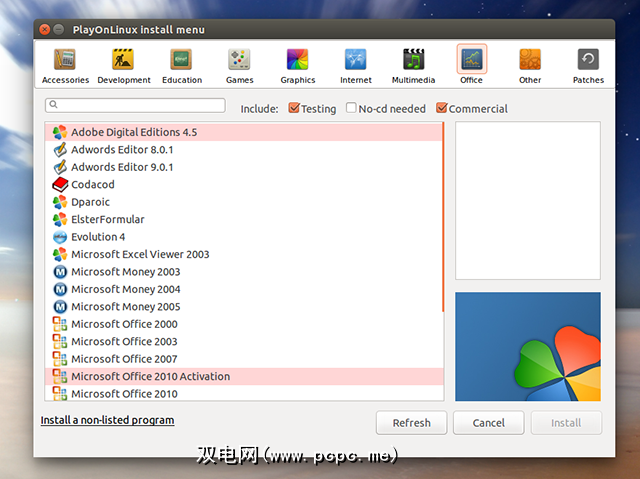Select the Office category icon
Image resolution: width=640 pixels, height=479 pixels.
471,59
